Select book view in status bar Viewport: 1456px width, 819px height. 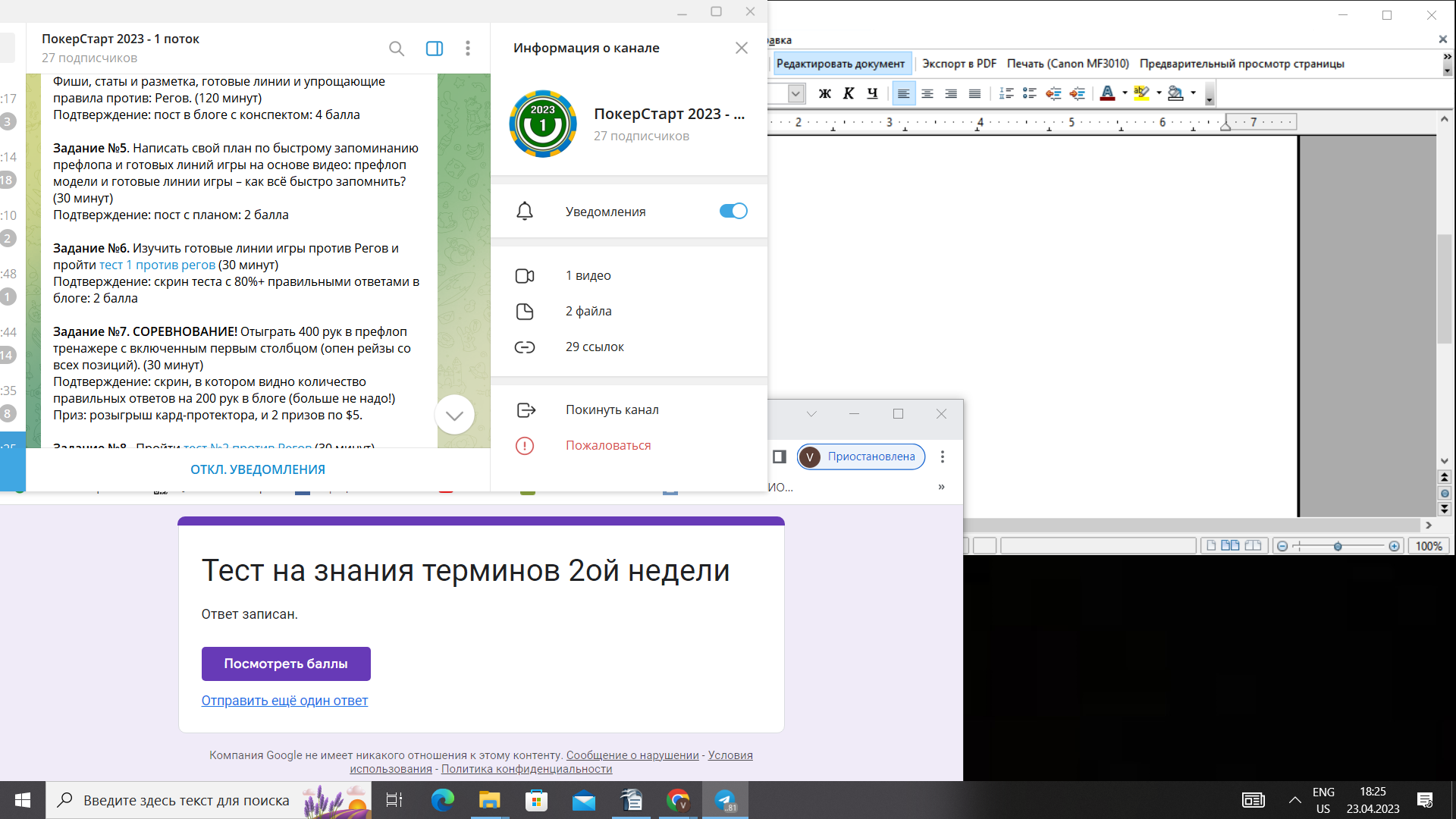coord(1253,545)
